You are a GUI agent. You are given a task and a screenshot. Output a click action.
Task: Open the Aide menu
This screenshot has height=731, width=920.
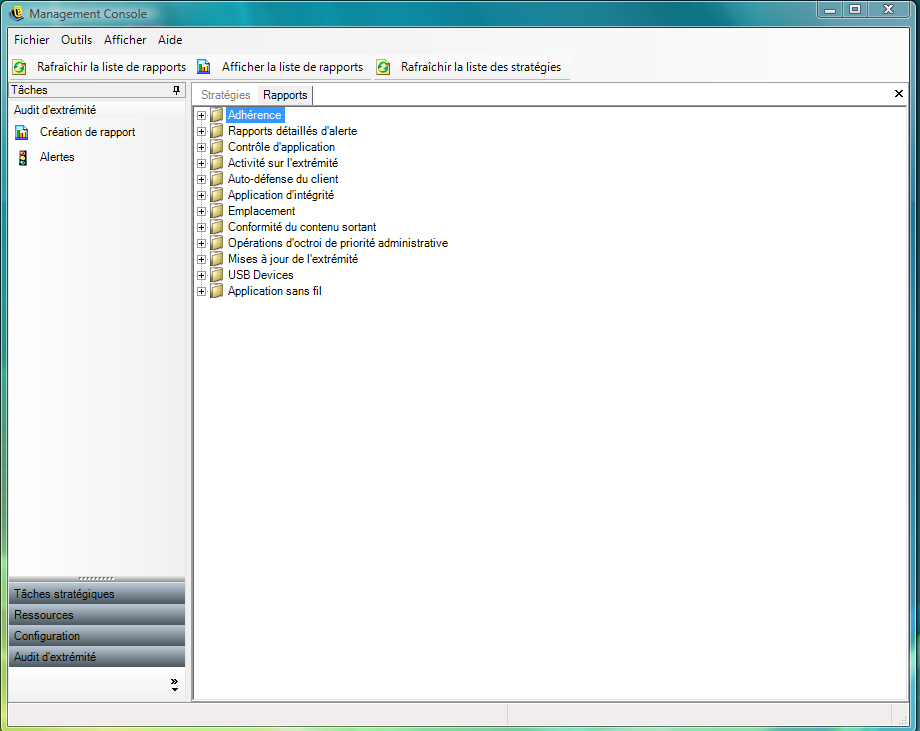[170, 40]
